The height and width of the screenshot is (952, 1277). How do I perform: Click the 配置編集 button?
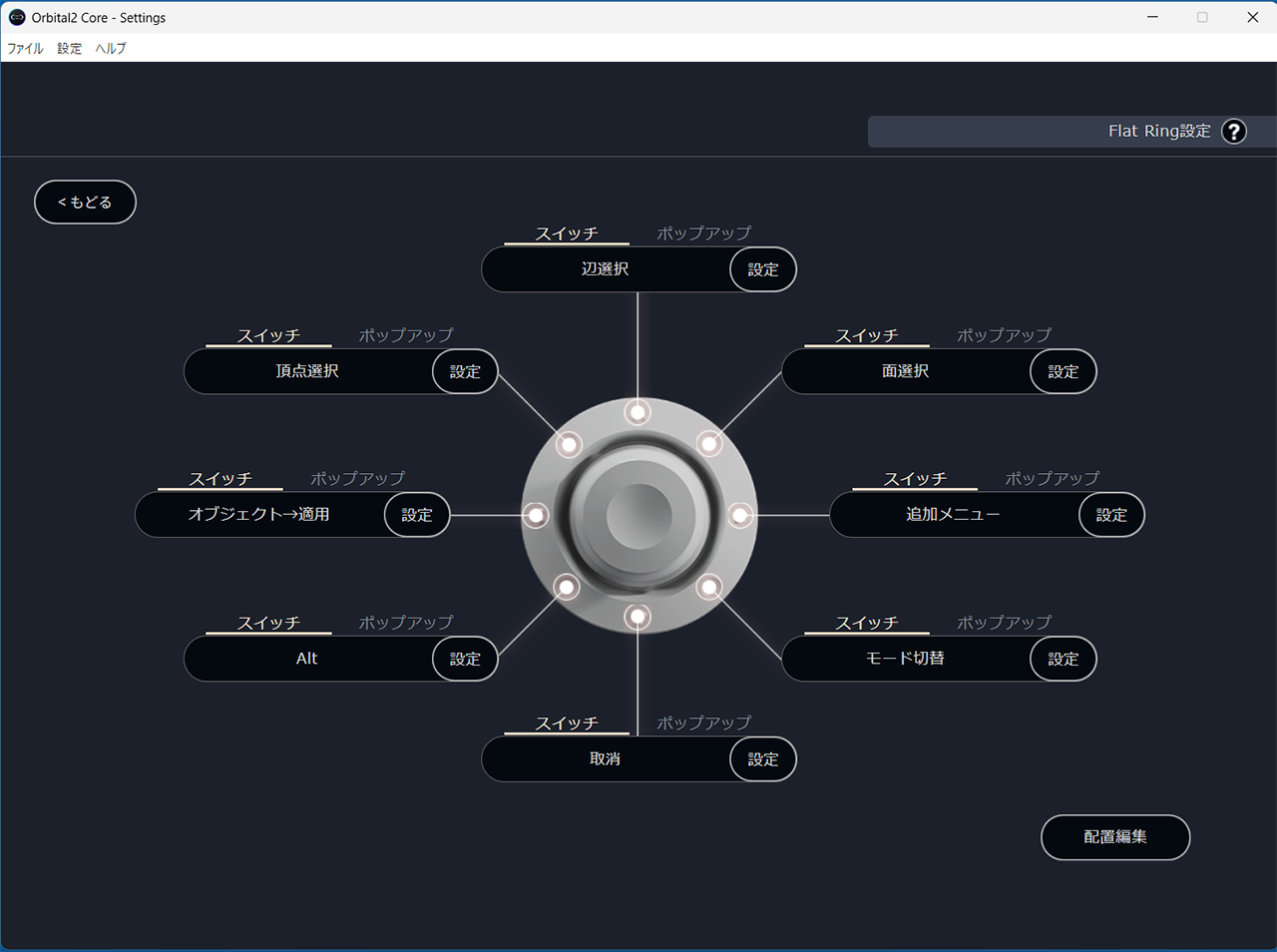pos(1114,837)
